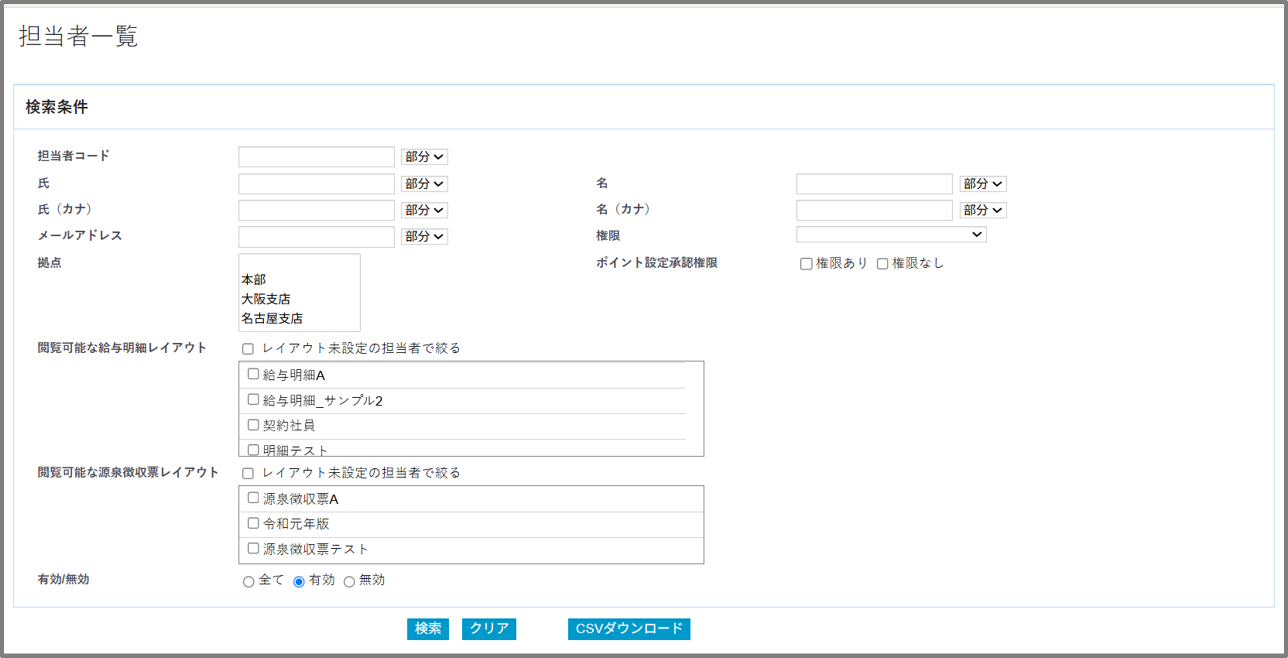Check the 契約社員 checkbox
Image resolution: width=1288 pixels, height=658 pixels.
click(x=253, y=424)
